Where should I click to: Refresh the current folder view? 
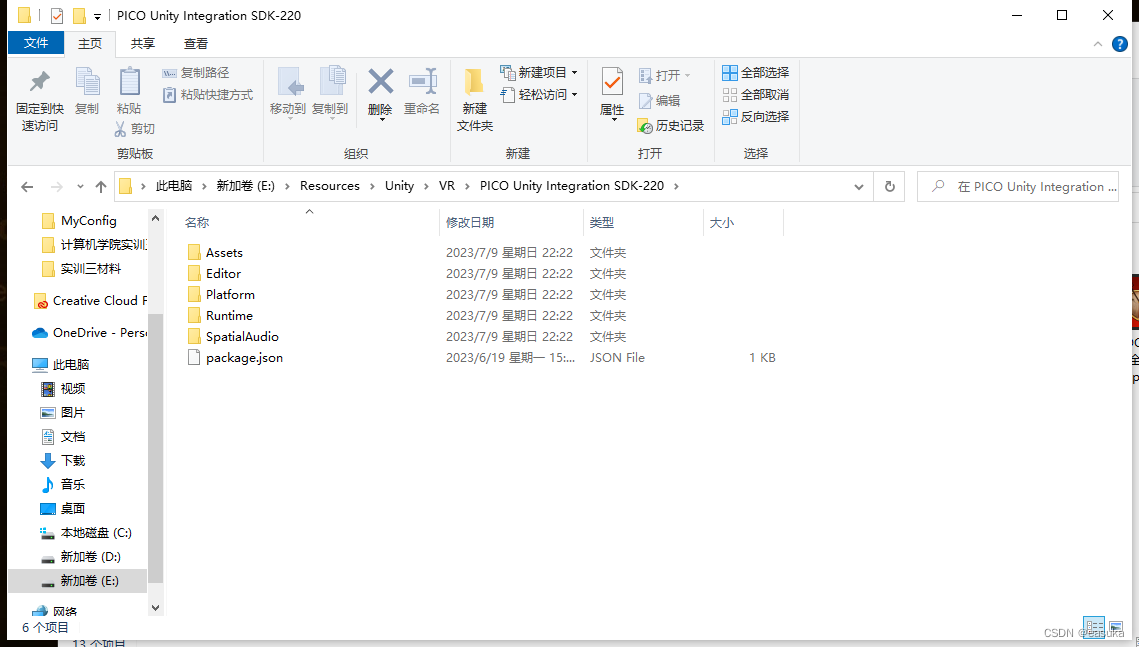tap(890, 187)
